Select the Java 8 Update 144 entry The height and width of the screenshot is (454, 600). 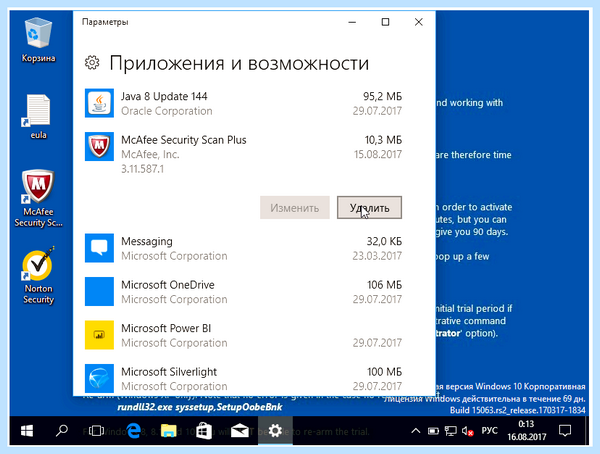[243, 103]
